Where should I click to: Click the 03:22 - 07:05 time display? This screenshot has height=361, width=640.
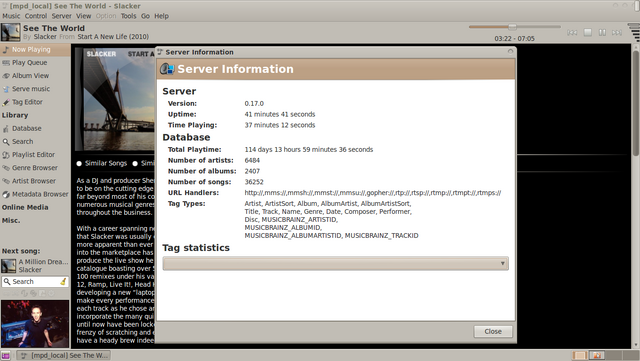(x=514, y=38)
